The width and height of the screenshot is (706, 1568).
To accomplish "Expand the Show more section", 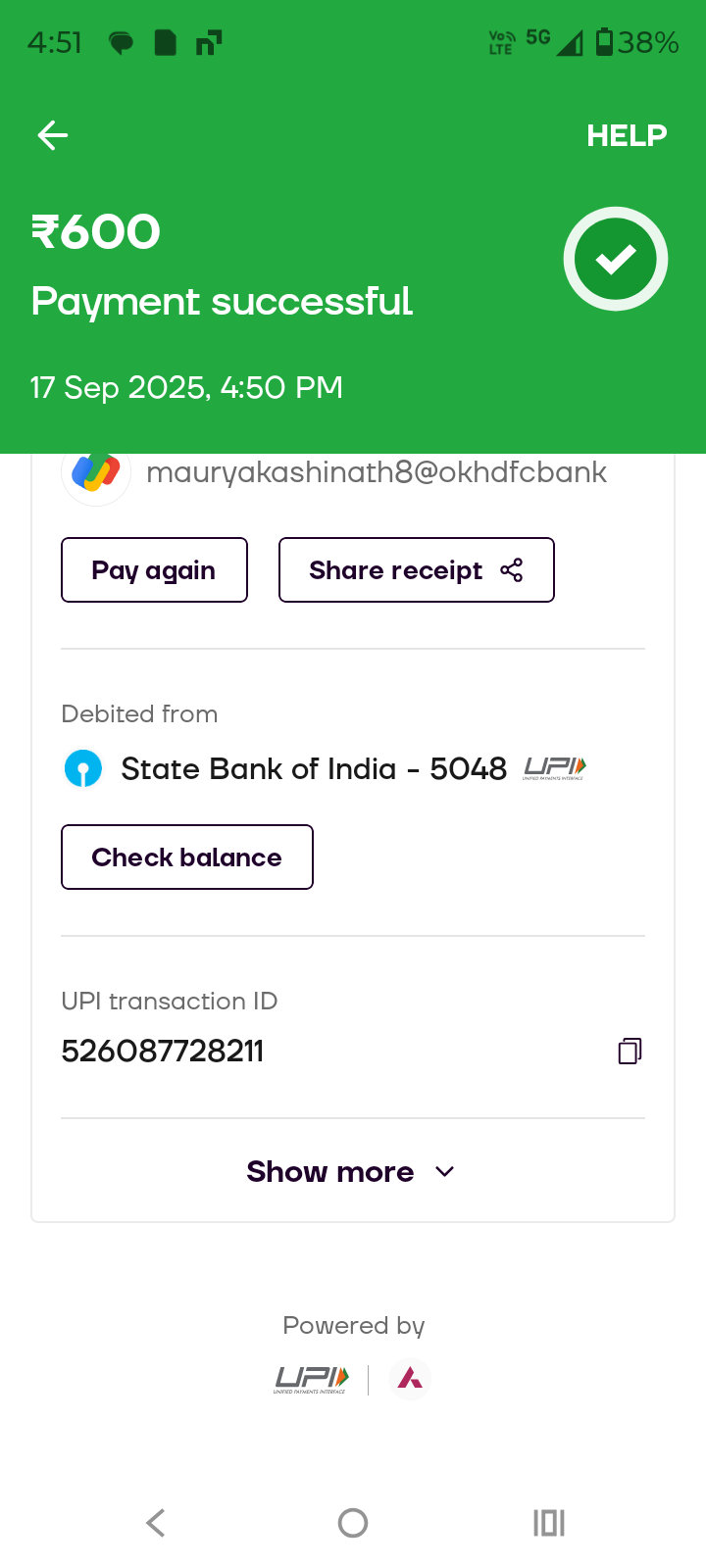I will point(330,1171).
